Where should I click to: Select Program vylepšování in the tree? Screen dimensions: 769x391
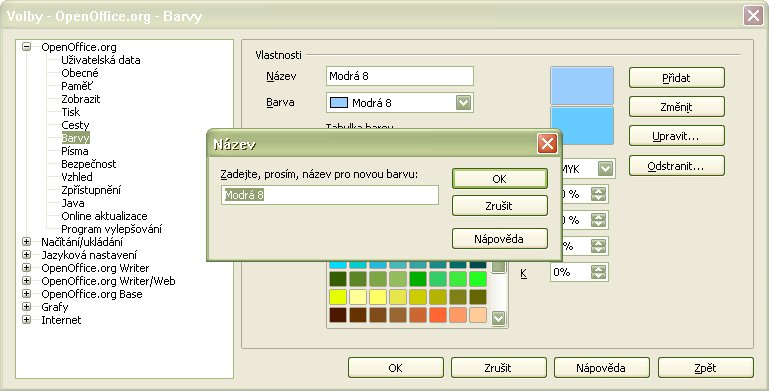111,229
